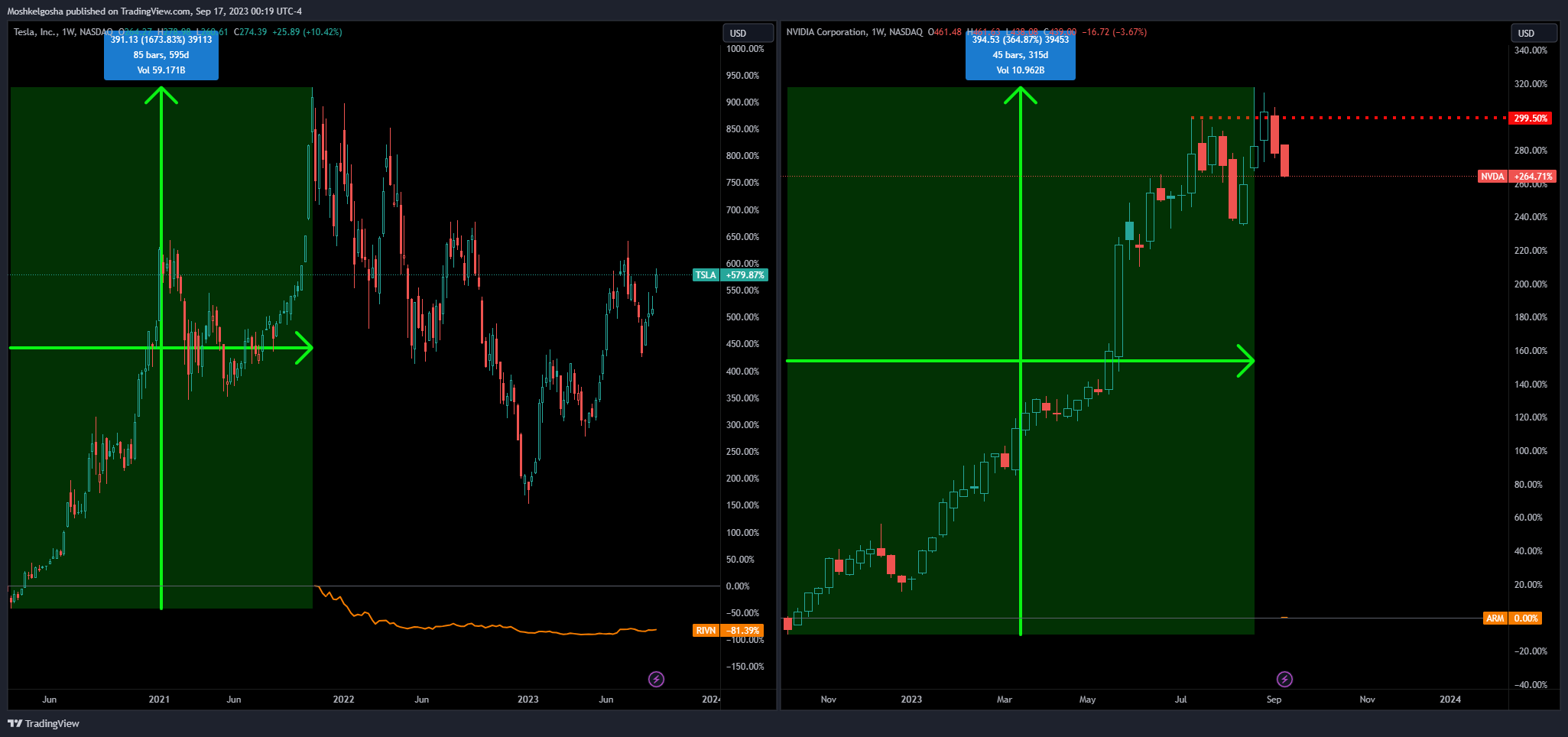1568x737 pixels.
Task: Click the 'NVIDIA Corporation, 1W, NASDAQ' chart title
Action: point(855,32)
